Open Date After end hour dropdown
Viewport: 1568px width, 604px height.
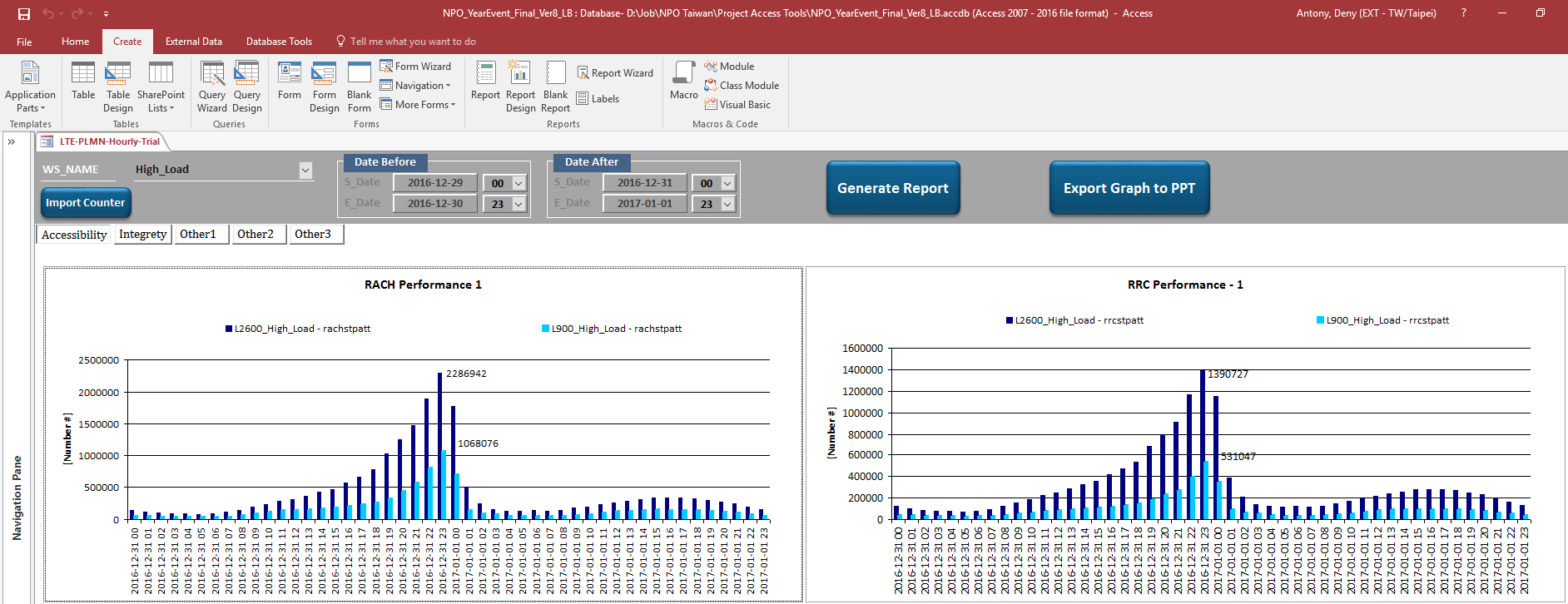727,204
